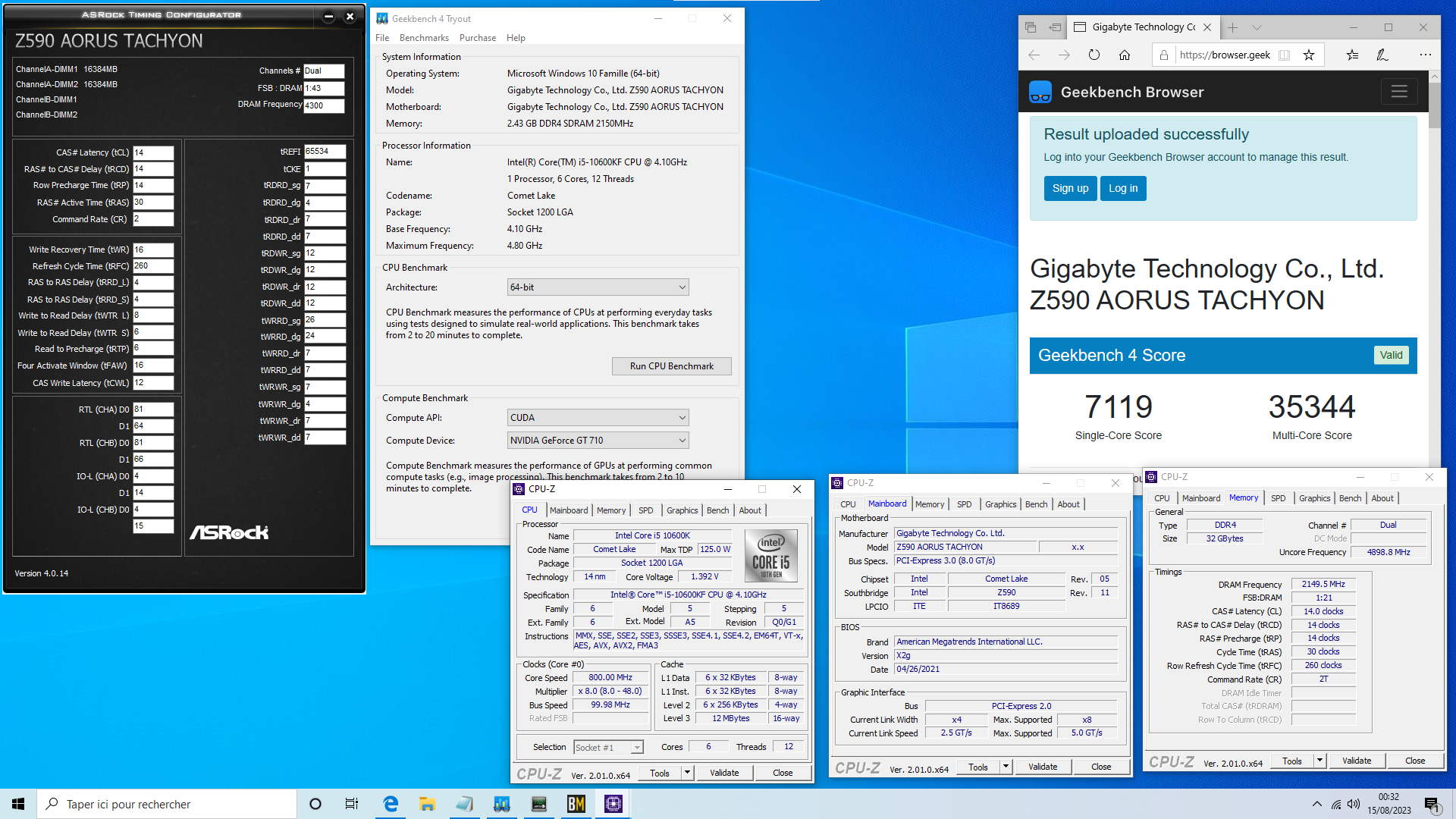Click taskbar search box
1456x819 pixels.
point(167,804)
